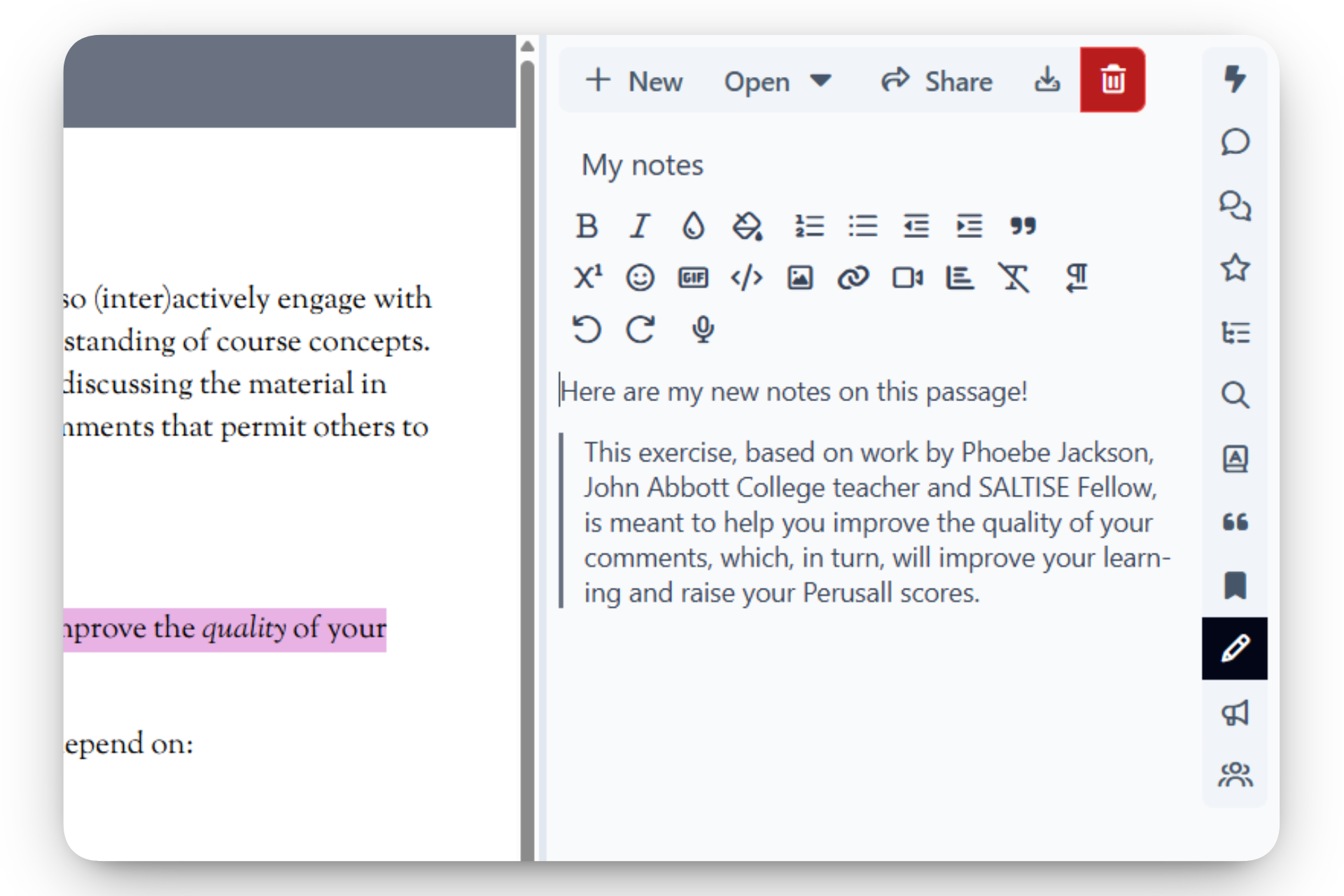
Task: Choose text color droplet icon
Action: point(693,226)
